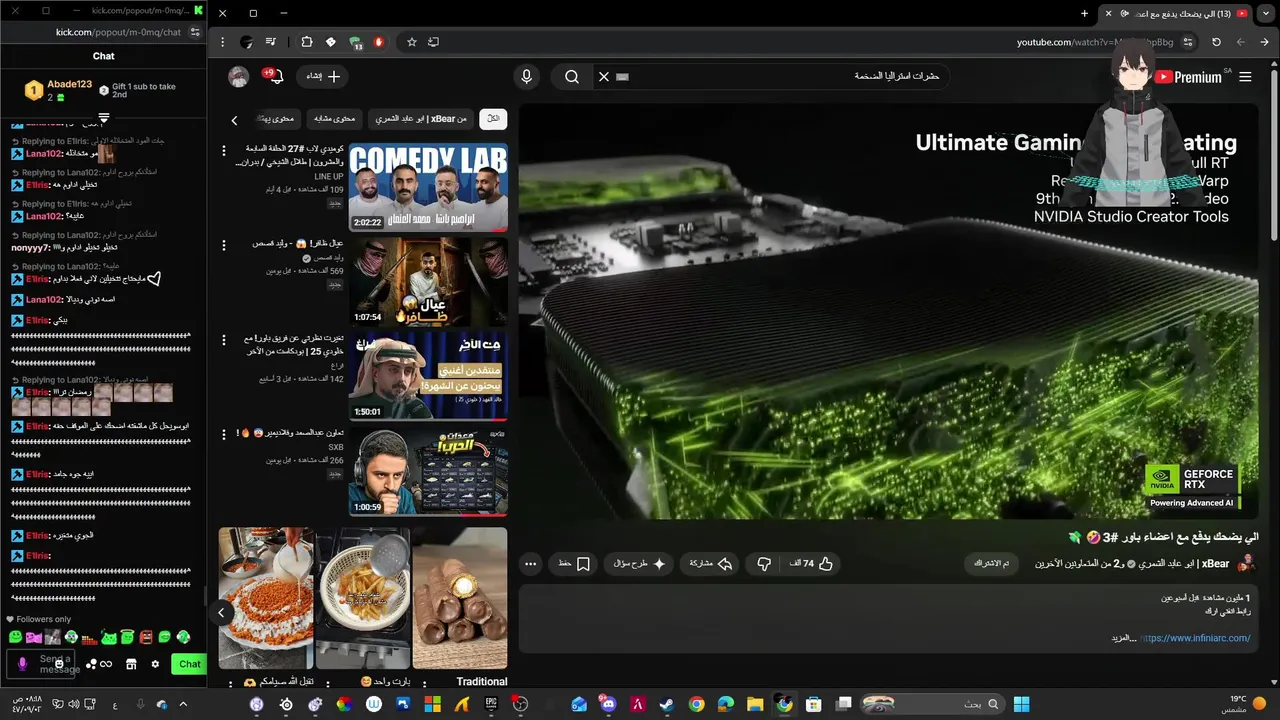Screen dimensions: 1280x720
Task: Open the Kick chat shop icon
Action: 131,664
